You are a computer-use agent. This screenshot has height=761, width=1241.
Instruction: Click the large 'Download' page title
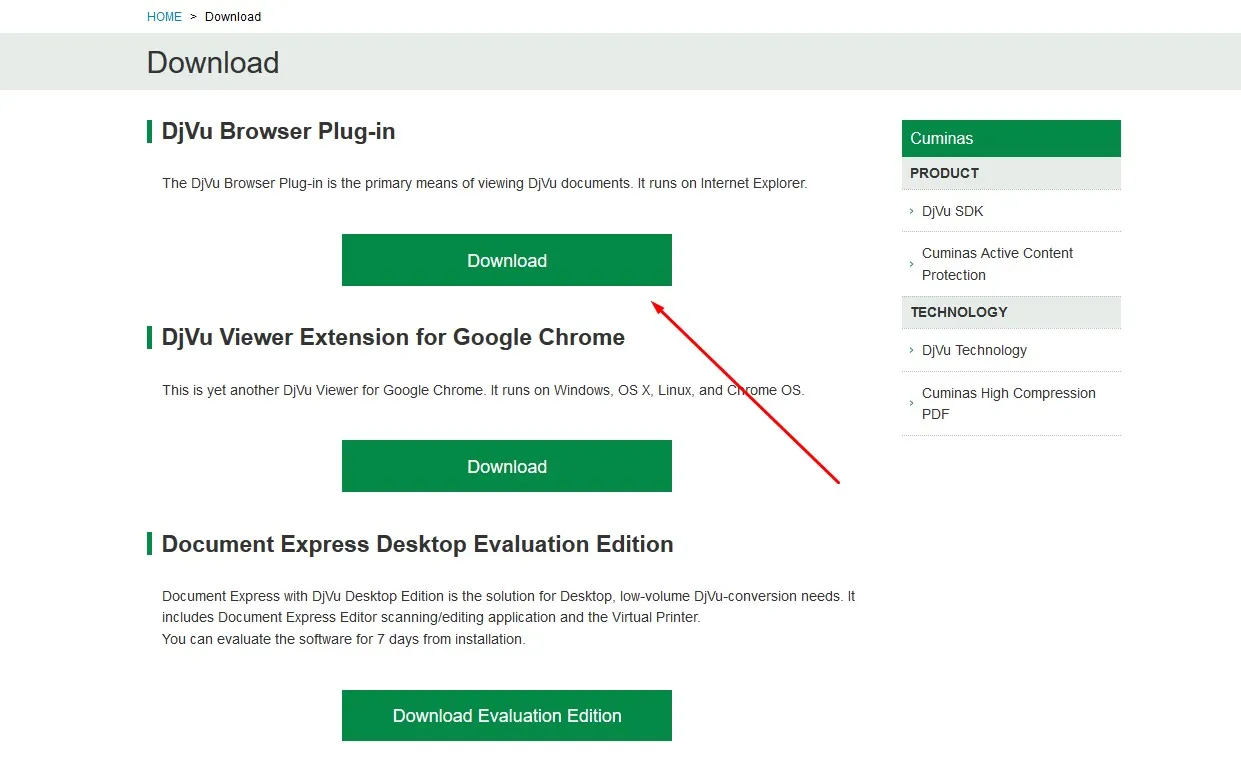pos(213,62)
